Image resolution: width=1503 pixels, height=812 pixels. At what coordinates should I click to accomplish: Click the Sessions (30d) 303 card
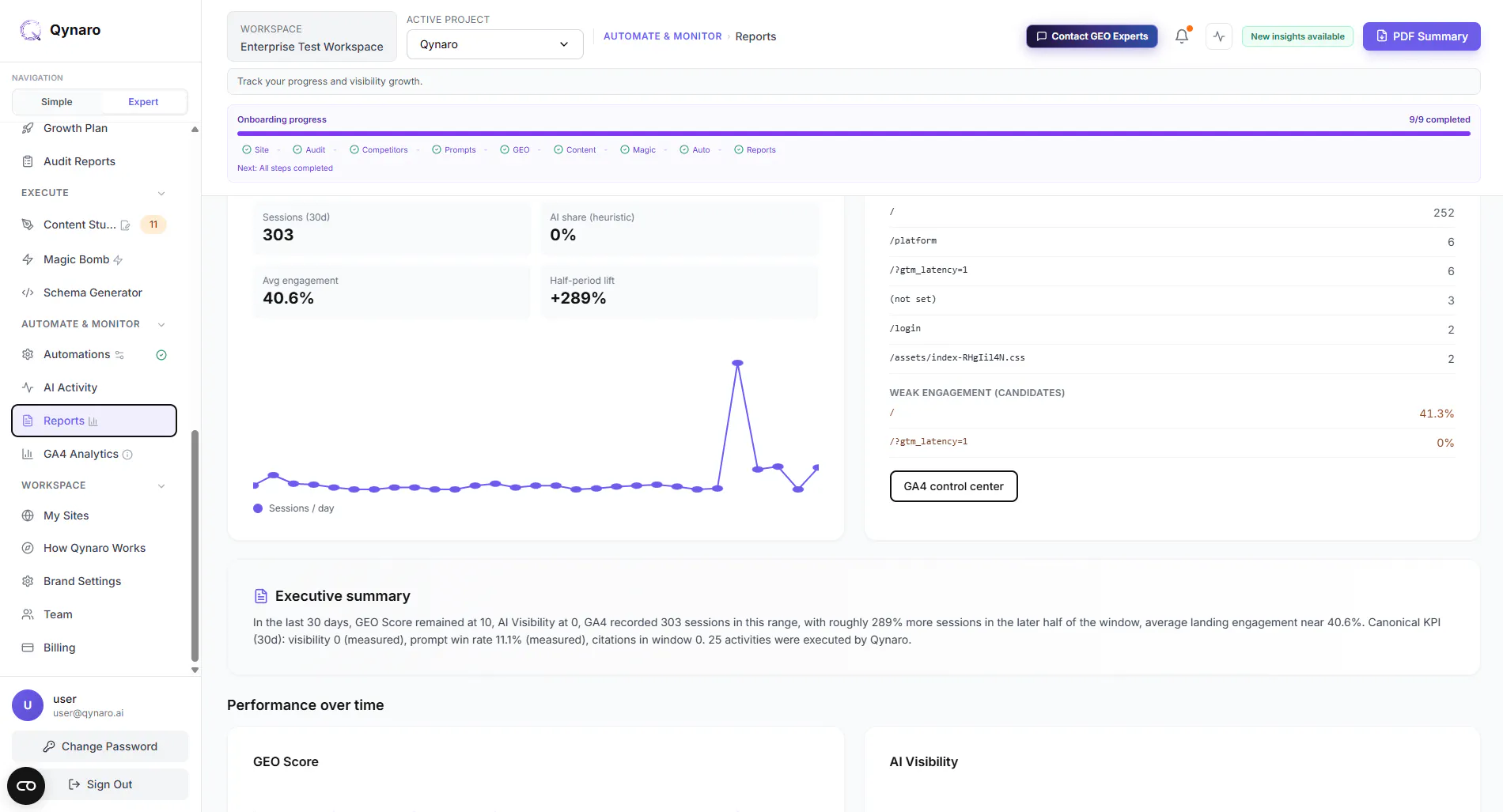[x=392, y=228]
